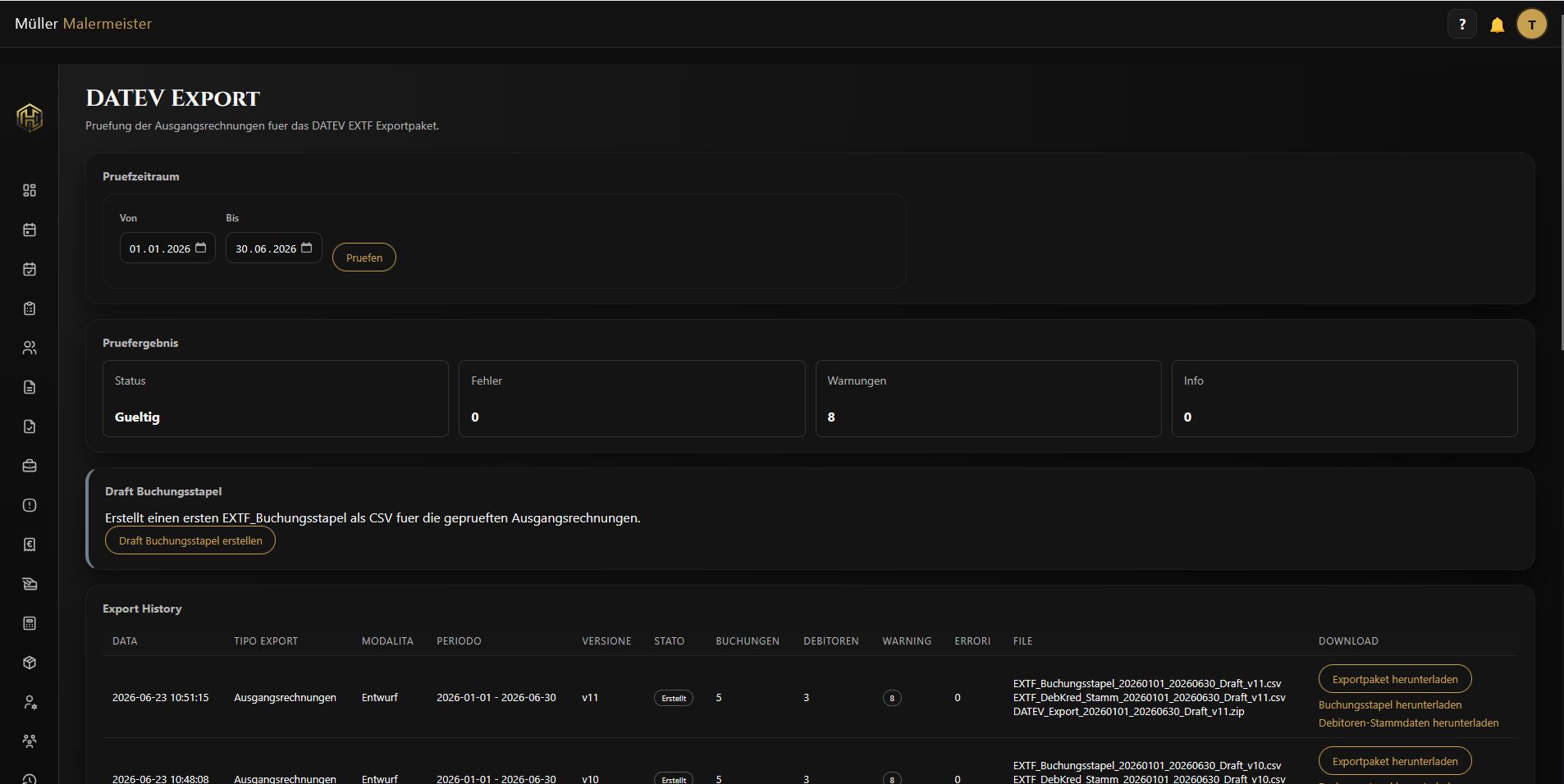Click the Ausgangsrechnungen cell in the v11 row
The height and width of the screenshot is (784, 1564).
285,697
